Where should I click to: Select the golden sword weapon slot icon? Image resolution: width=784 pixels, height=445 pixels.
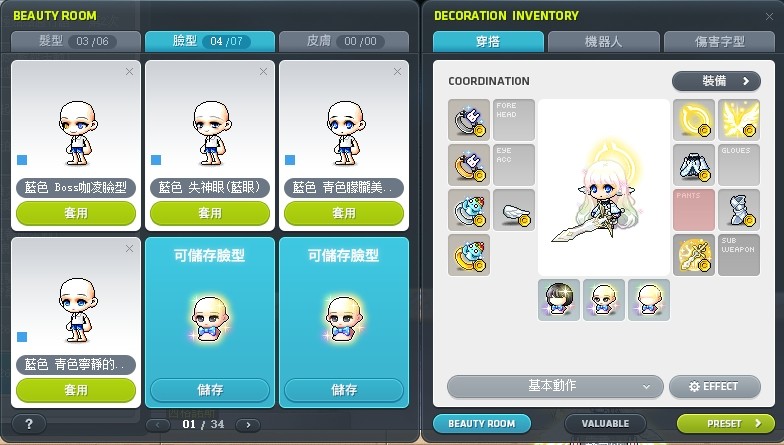coord(694,255)
